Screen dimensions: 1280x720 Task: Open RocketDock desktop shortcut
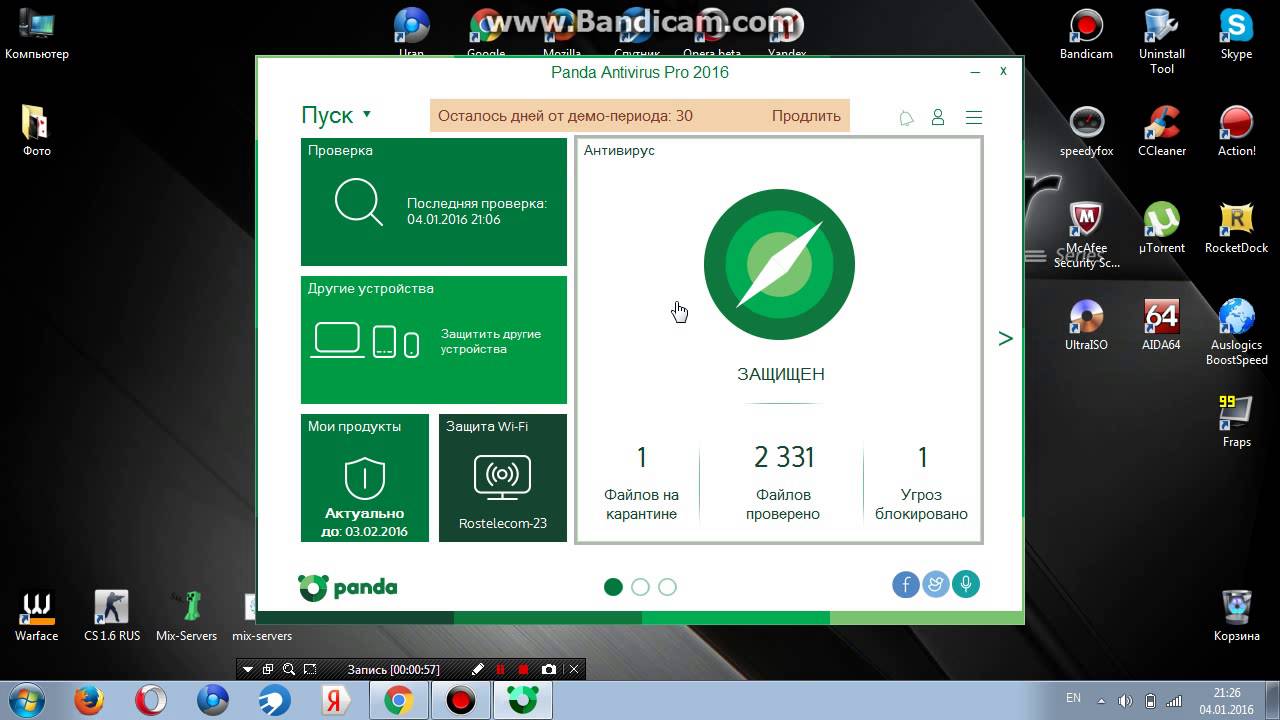click(x=1236, y=228)
